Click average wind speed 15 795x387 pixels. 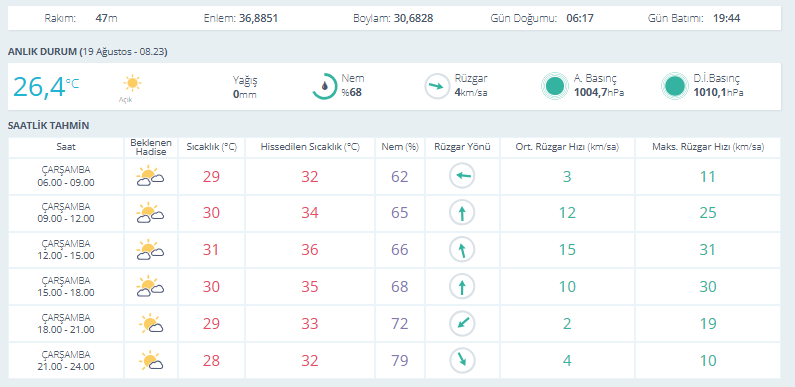click(x=567, y=250)
